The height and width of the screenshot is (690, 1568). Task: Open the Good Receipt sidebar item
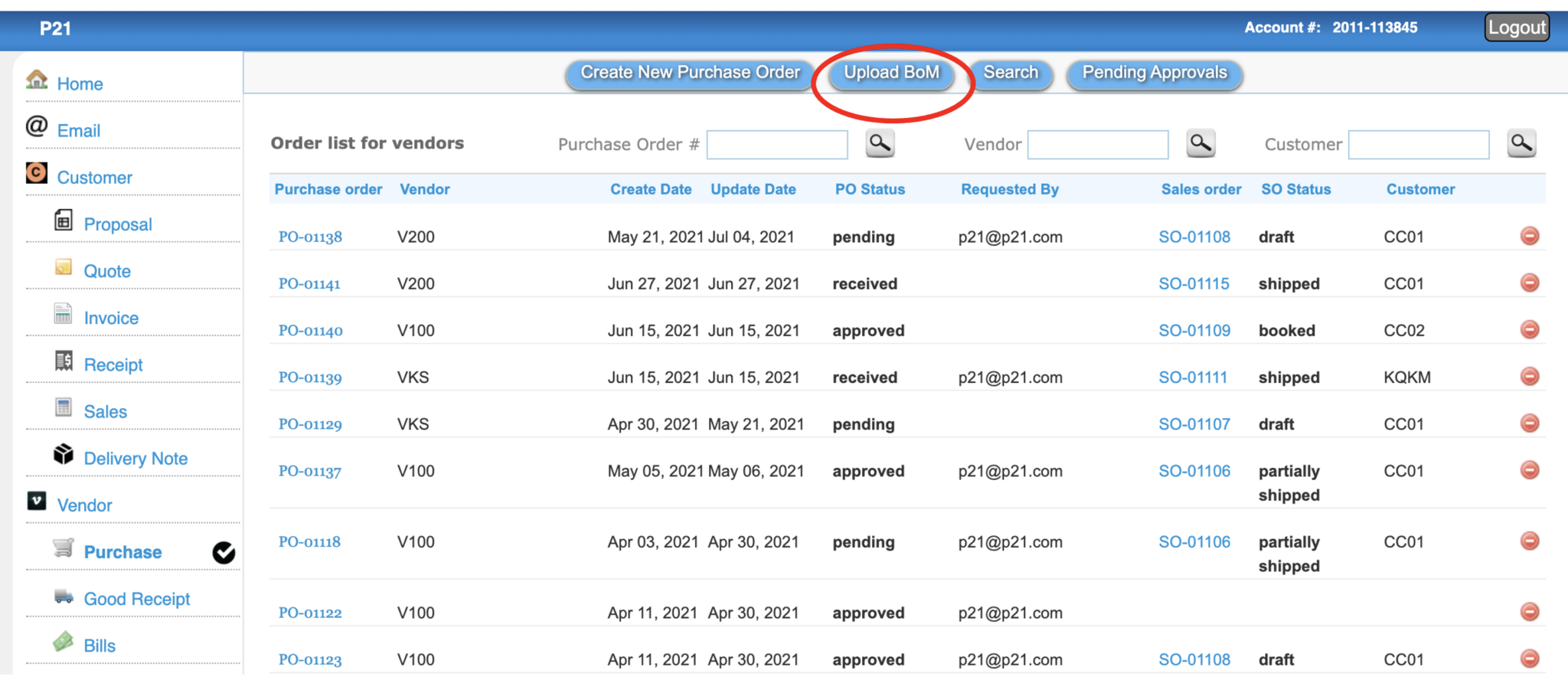(x=137, y=599)
